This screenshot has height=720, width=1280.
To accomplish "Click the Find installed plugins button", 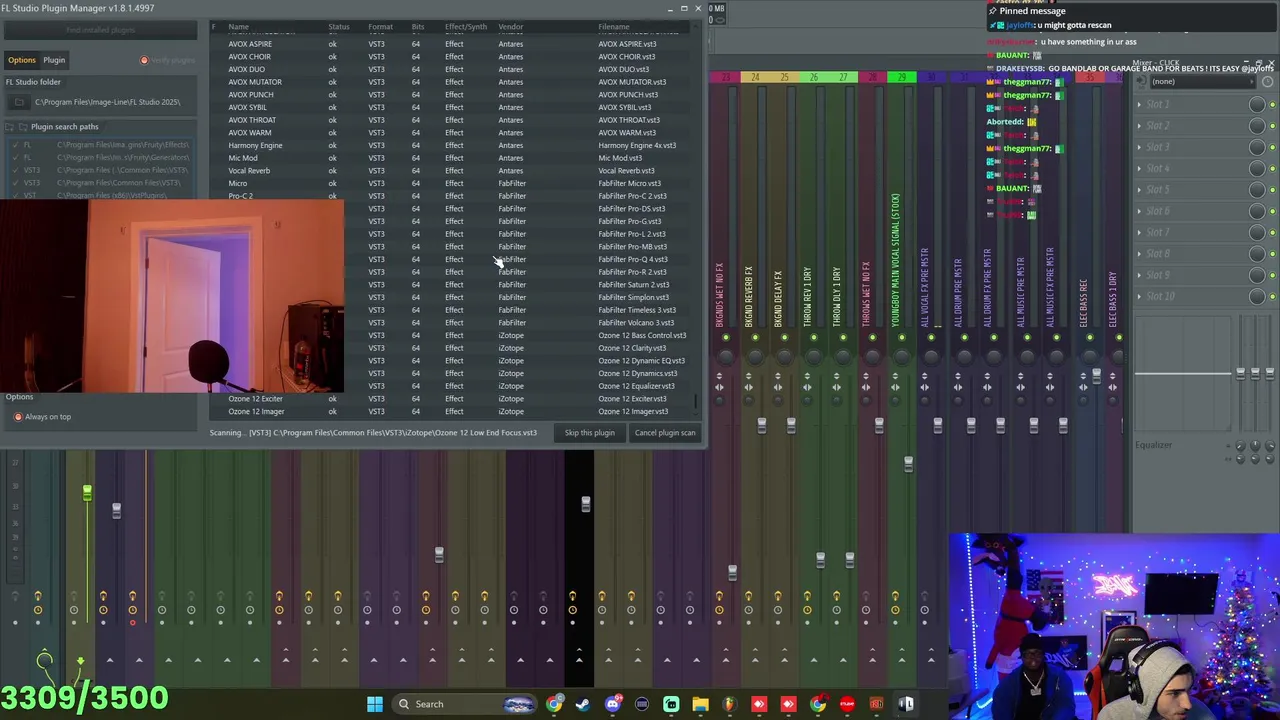I will (101, 30).
